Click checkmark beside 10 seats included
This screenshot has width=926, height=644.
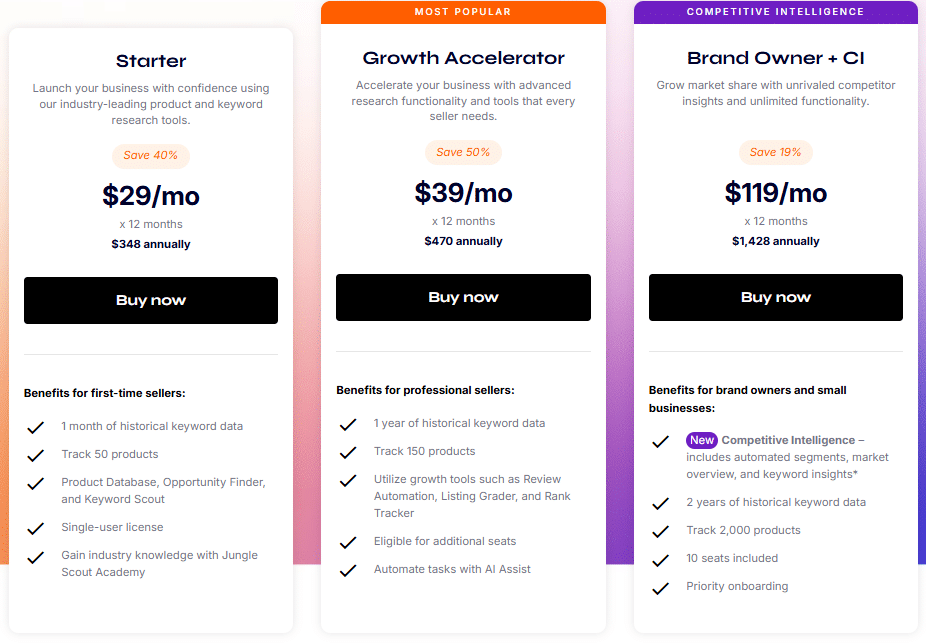(660, 560)
